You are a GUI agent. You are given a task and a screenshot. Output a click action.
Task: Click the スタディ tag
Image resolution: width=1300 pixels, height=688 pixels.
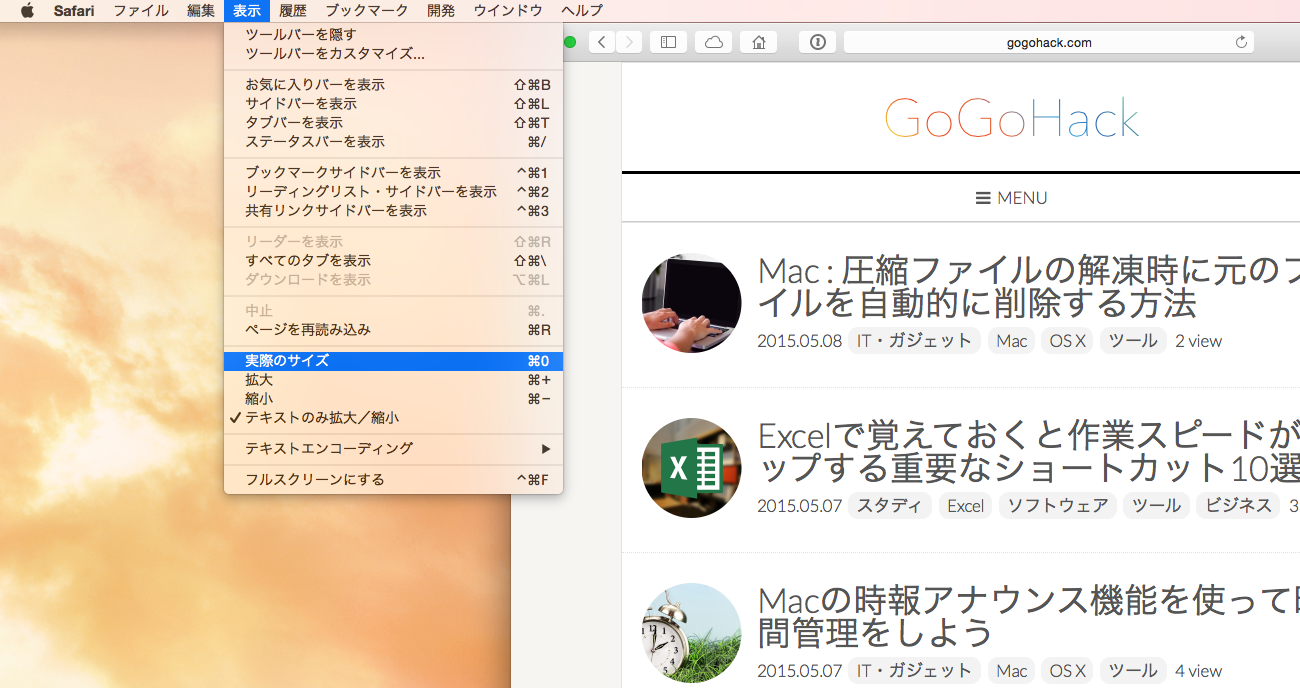coord(890,506)
